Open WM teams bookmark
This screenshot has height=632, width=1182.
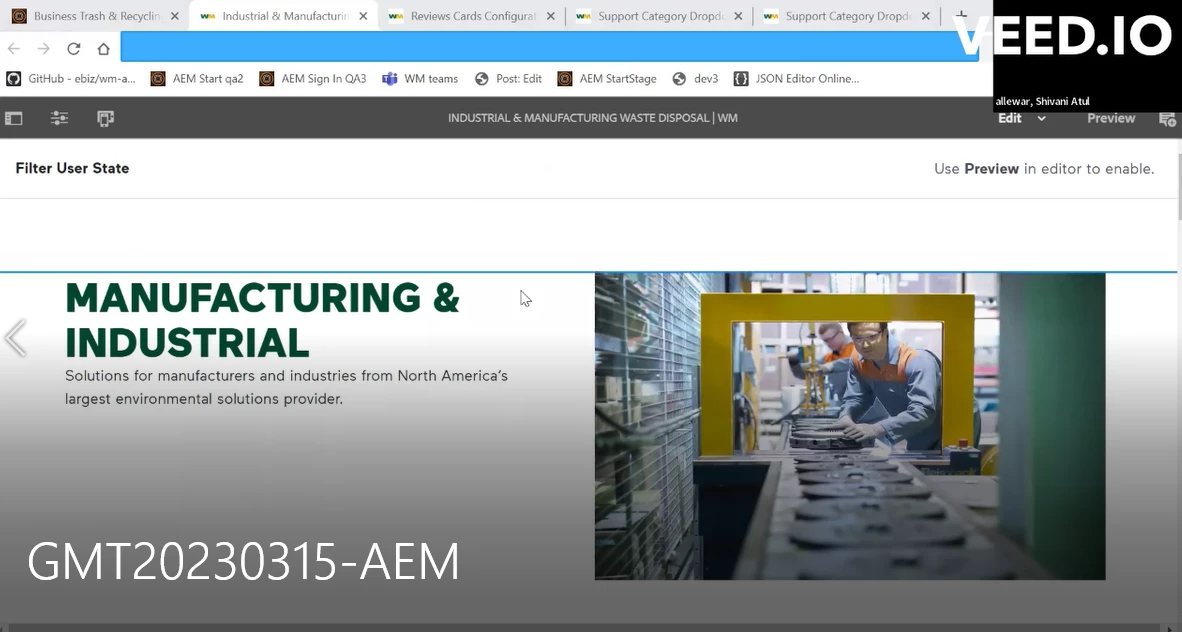point(421,78)
